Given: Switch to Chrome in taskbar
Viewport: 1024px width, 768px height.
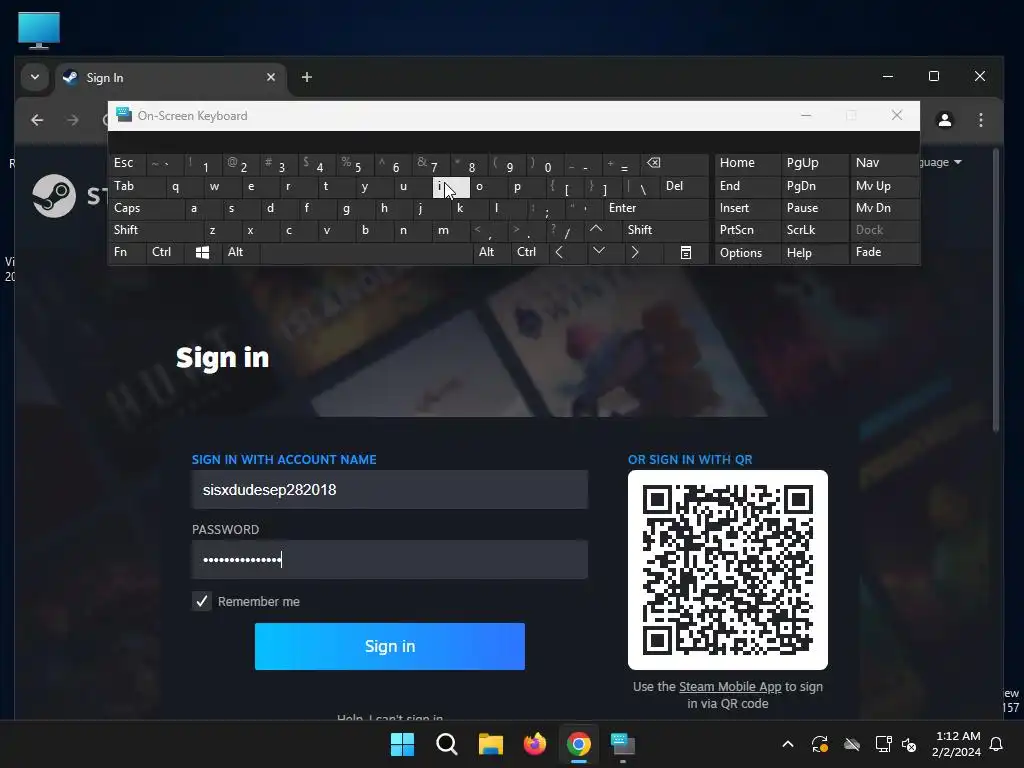Looking at the screenshot, I should tap(579, 744).
